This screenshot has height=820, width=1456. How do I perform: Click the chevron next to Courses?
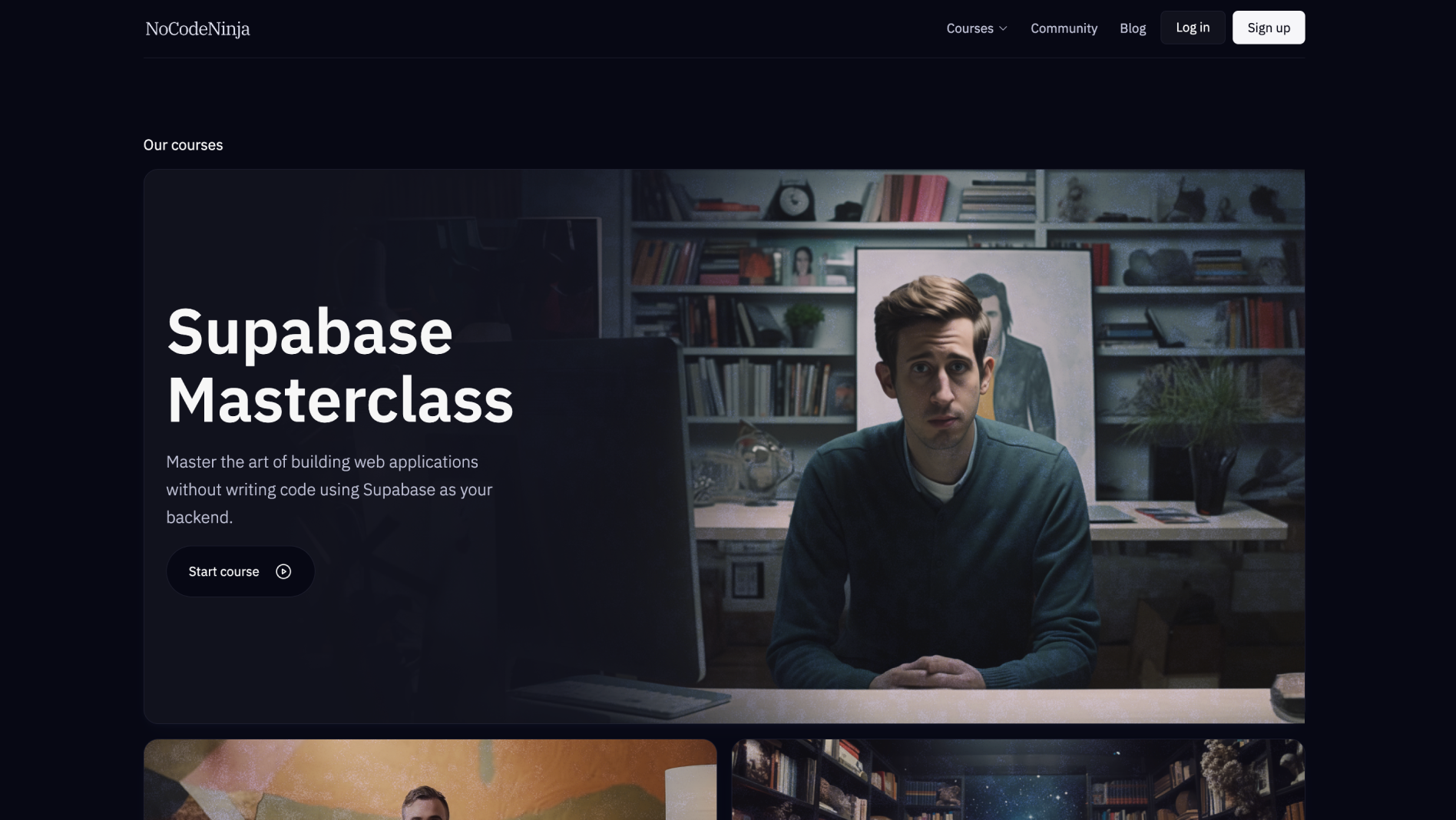coord(1002,28)
